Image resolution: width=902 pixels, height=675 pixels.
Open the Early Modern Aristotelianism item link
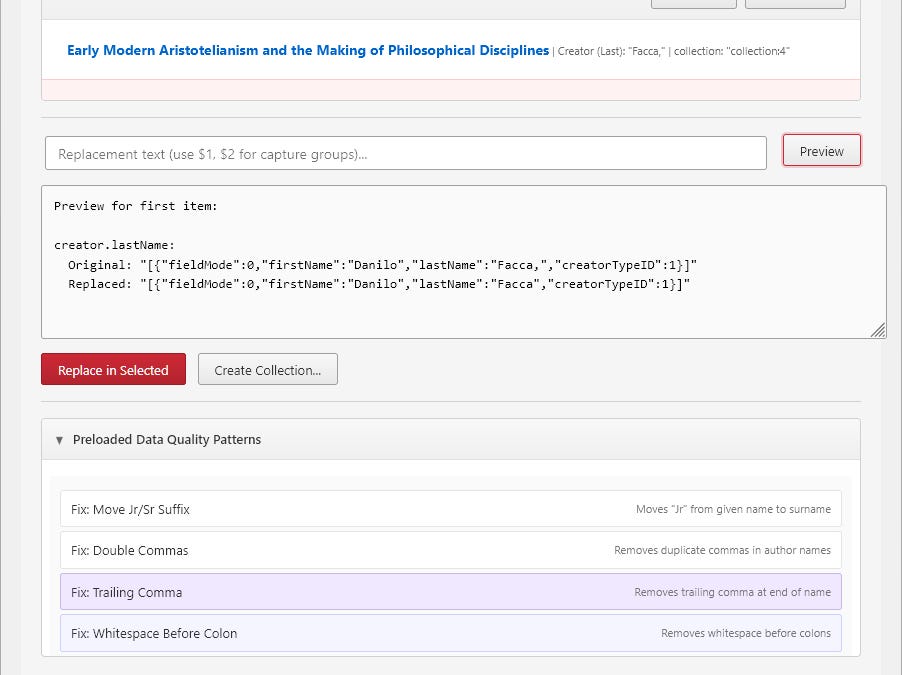(308, 51)
